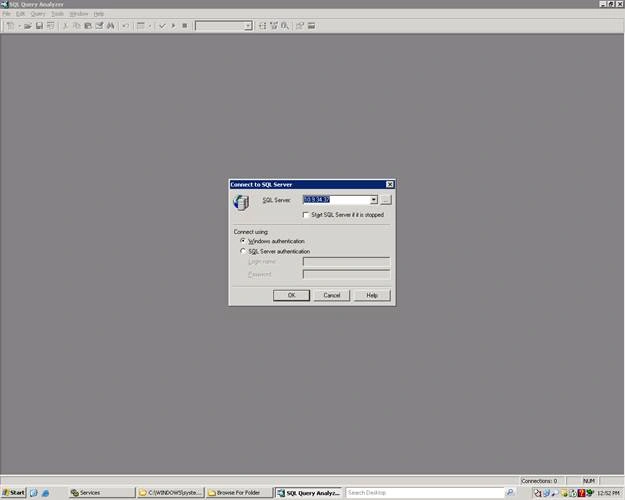The image size is (625, 500).
Task: Switch to Services taskbar window
Action: click(x=102, y=493)
